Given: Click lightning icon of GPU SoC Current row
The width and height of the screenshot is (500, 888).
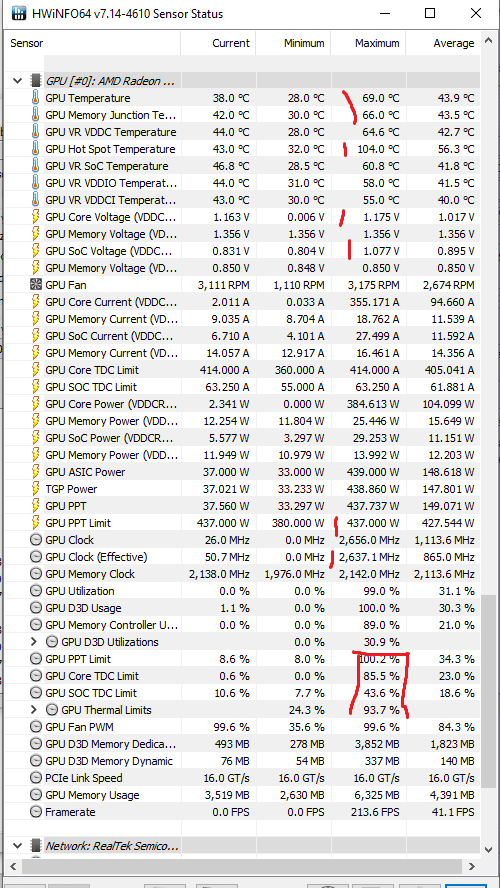Looking at the screenshot, I should coord(36,336).
